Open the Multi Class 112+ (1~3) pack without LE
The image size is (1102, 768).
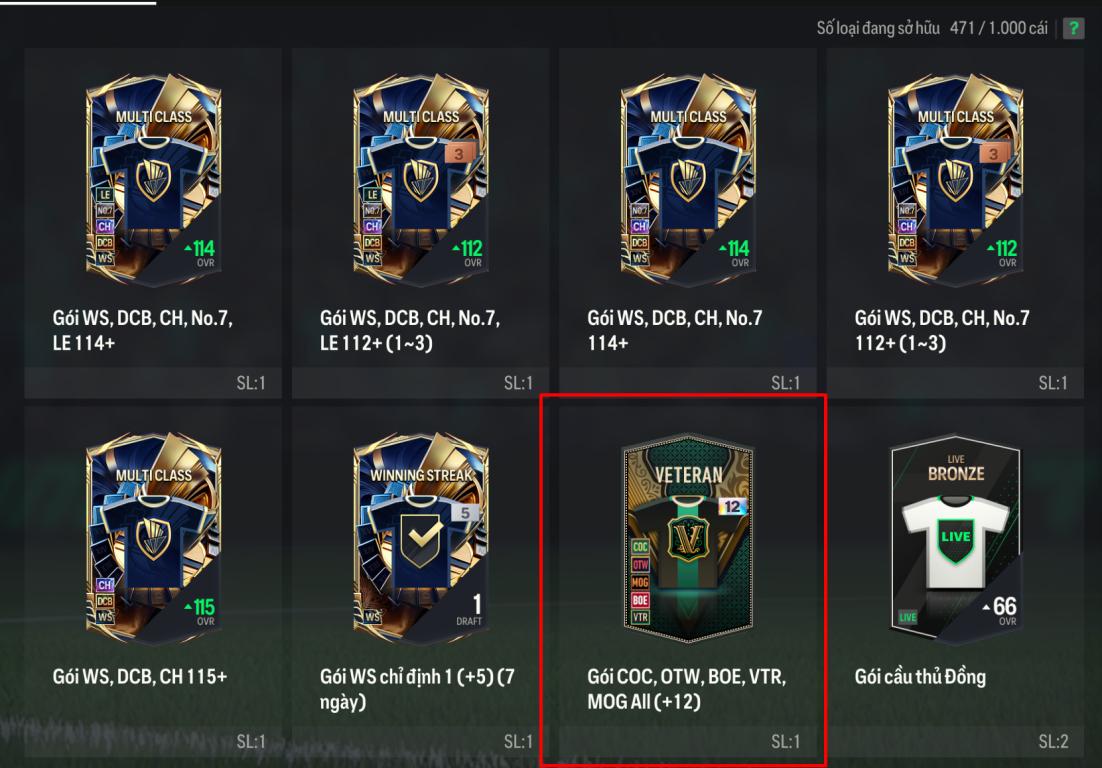[955, 181]
